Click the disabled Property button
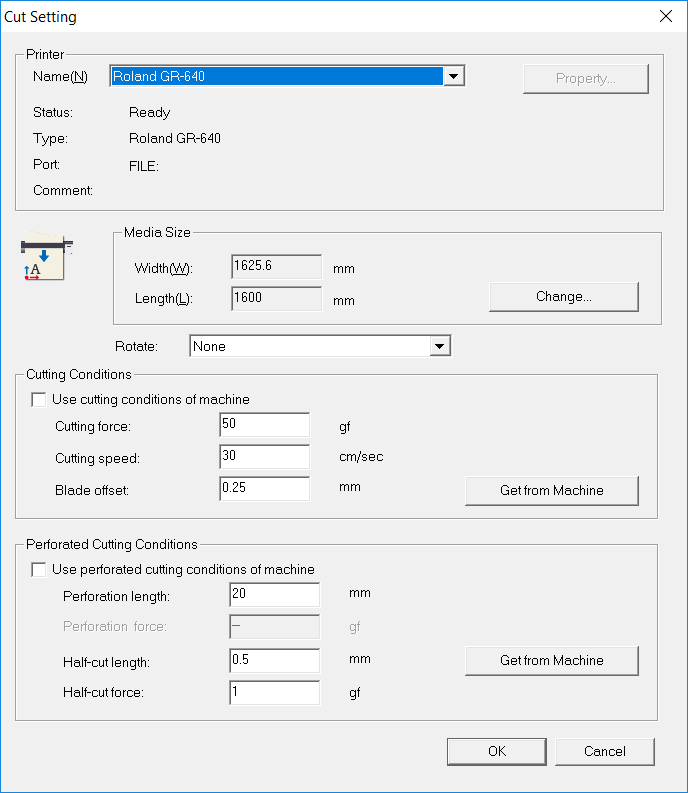Image resolution: width=688 pixels, height=793 pixels. (x=586, y=79)
